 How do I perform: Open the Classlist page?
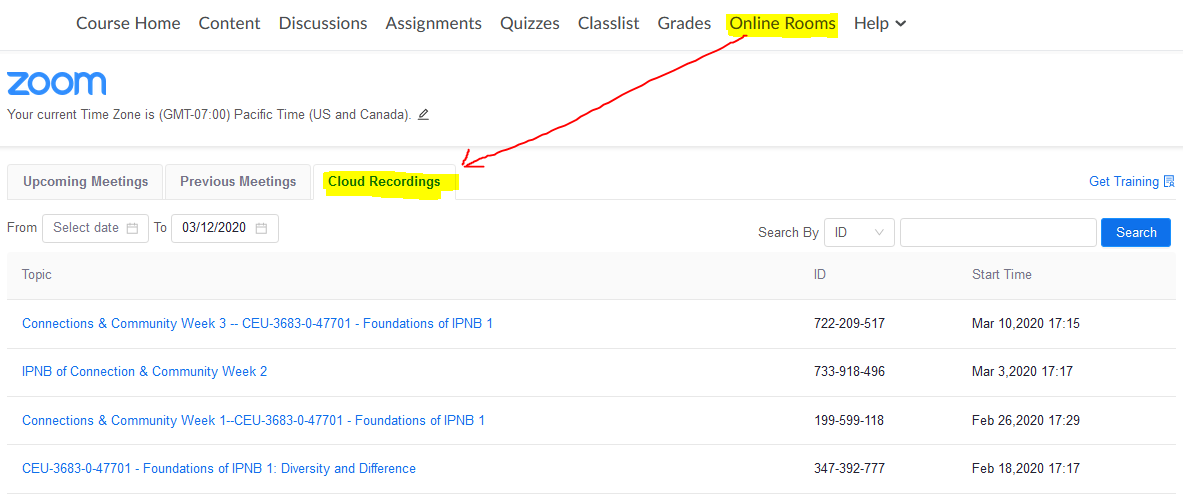[x=608, y=23]
